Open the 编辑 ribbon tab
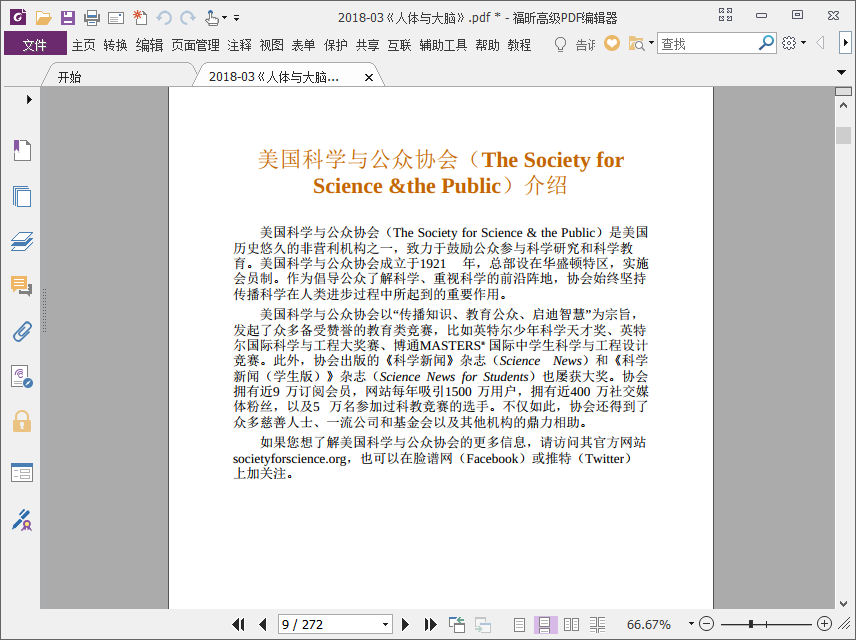Viewport: 856px width, 640px height. 149,45
